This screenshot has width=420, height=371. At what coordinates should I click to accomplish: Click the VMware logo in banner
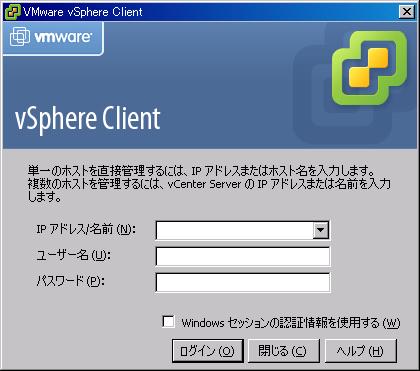tap(52, 37)
